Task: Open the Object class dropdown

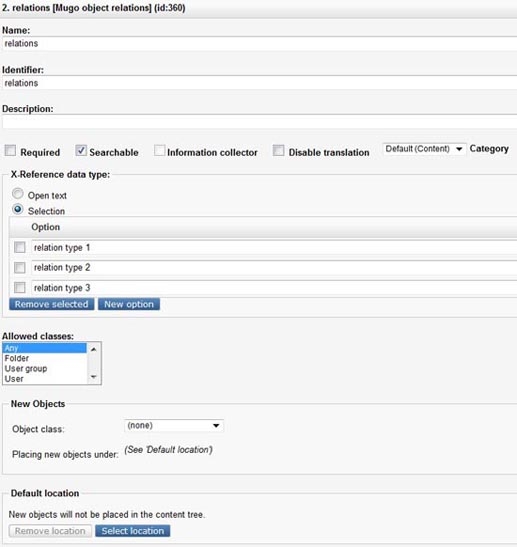Action: pyautogui.click(x=174, y=426)
